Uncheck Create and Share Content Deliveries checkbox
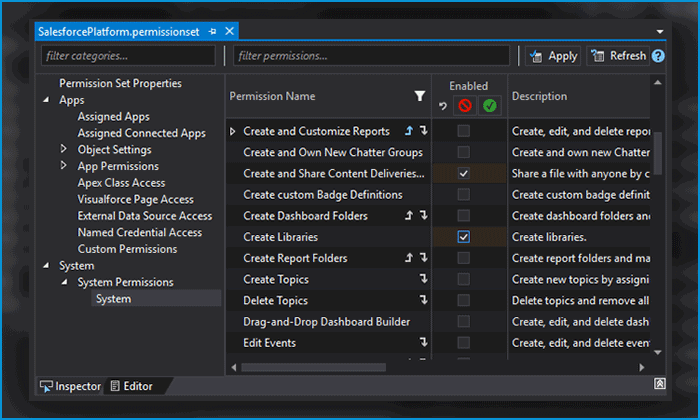Viewport: 700px width, 420px height. pos(464,173)
